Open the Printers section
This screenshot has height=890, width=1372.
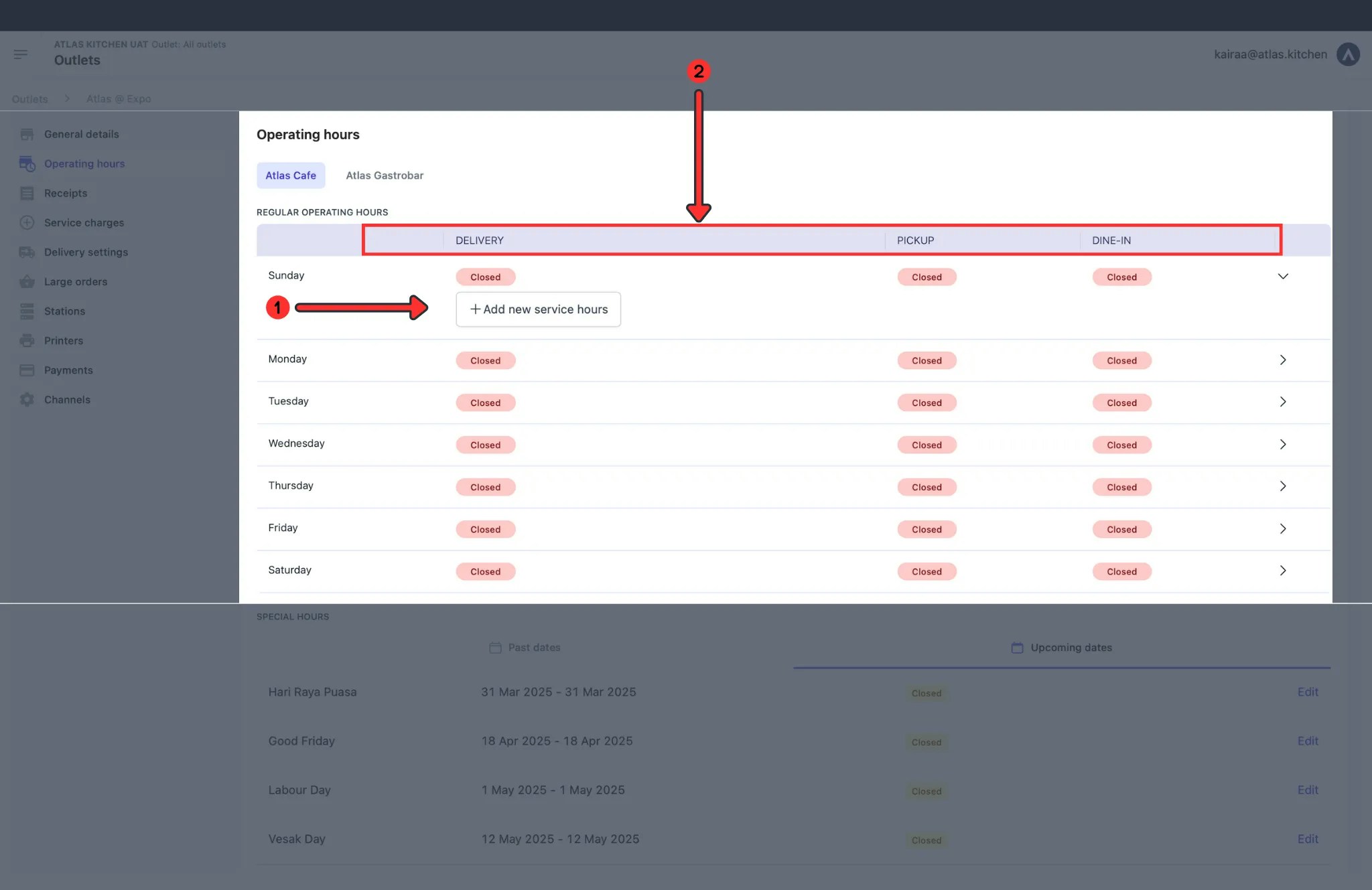tap(62, 340)
